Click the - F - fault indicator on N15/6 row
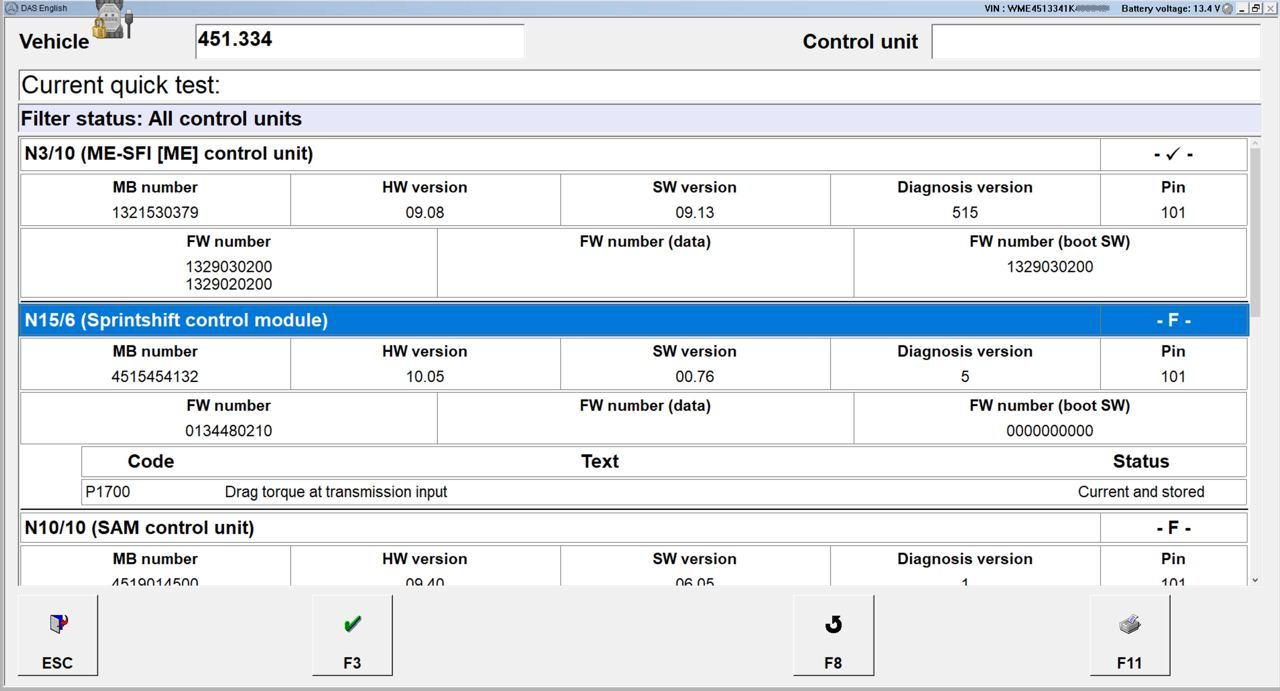Screen dimensions: 1280x691 tap(1172, 320)
